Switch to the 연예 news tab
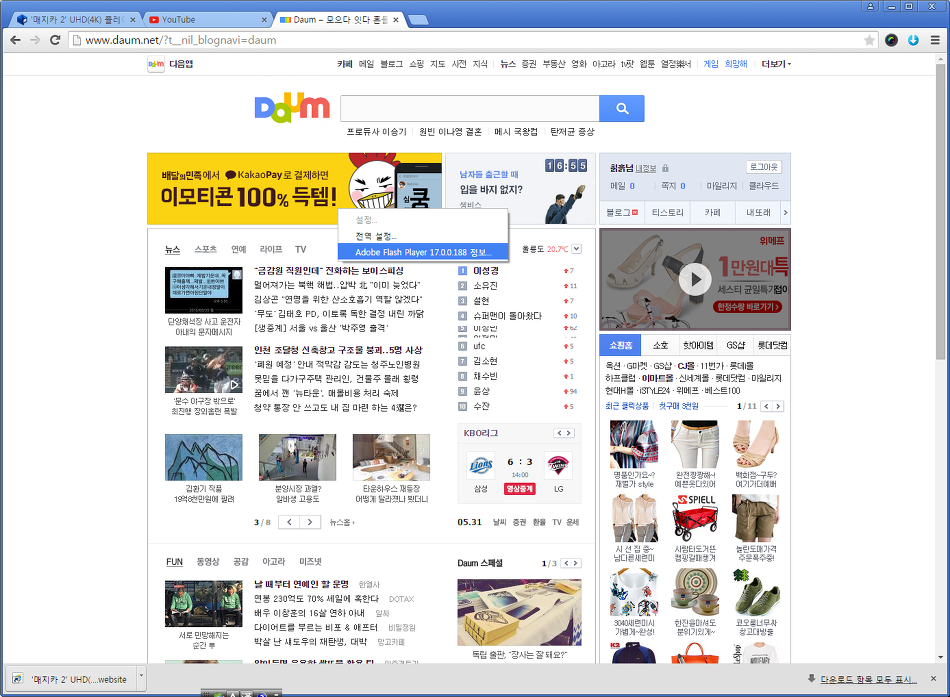 click(239, 249)
